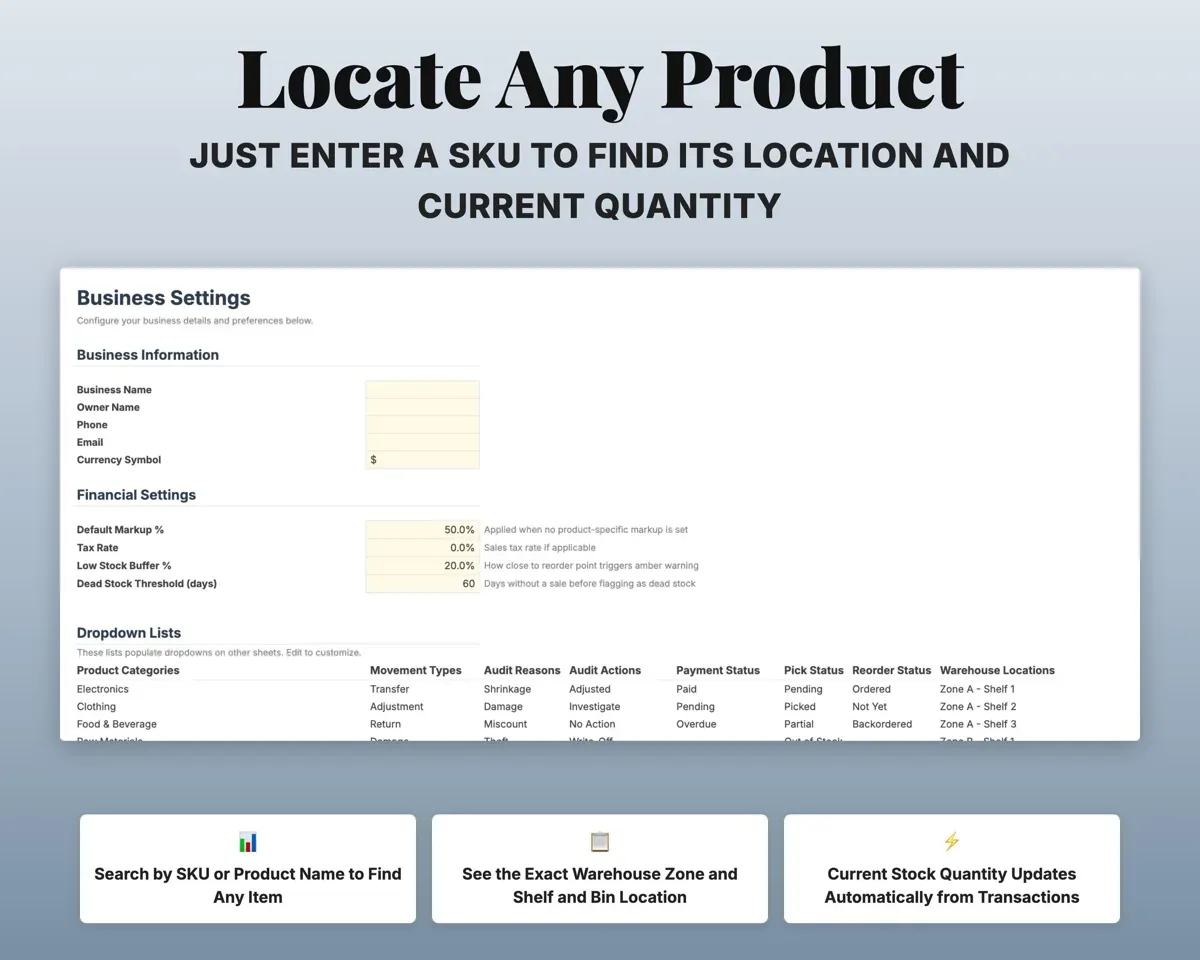Click the note about product-specific markup
Screen dimensions: 1200x960
(x=586, y=530)
